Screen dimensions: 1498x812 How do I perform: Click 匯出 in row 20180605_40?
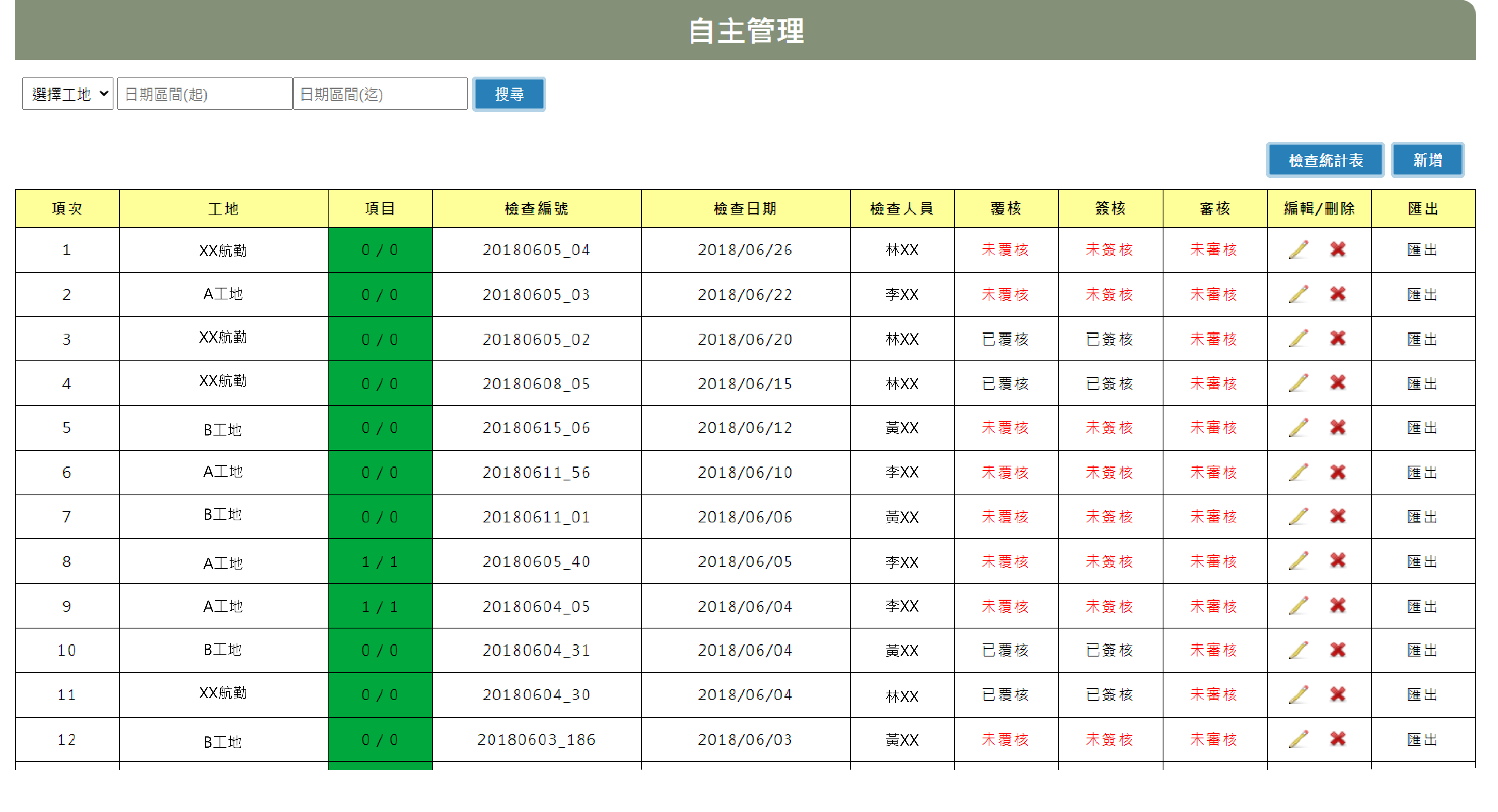[x=1422, y=562]
